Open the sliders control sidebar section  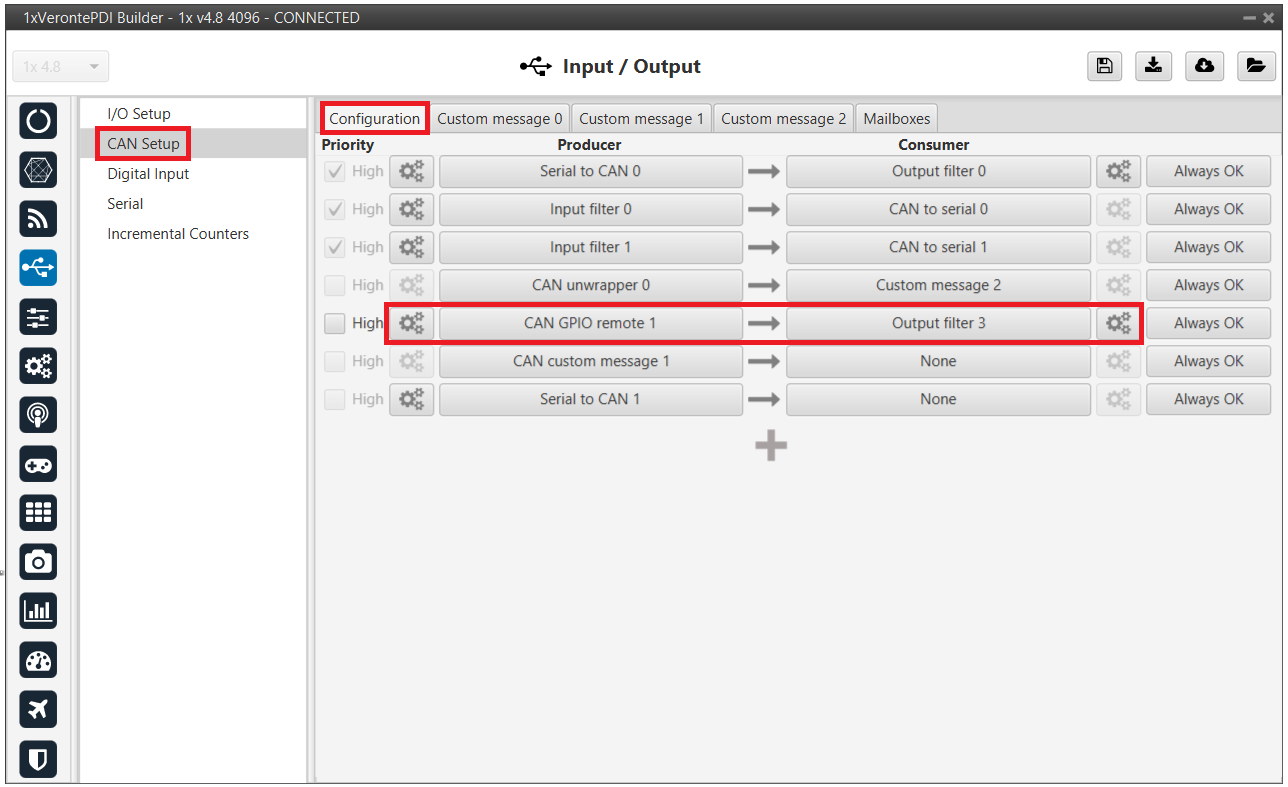(38, 317)
